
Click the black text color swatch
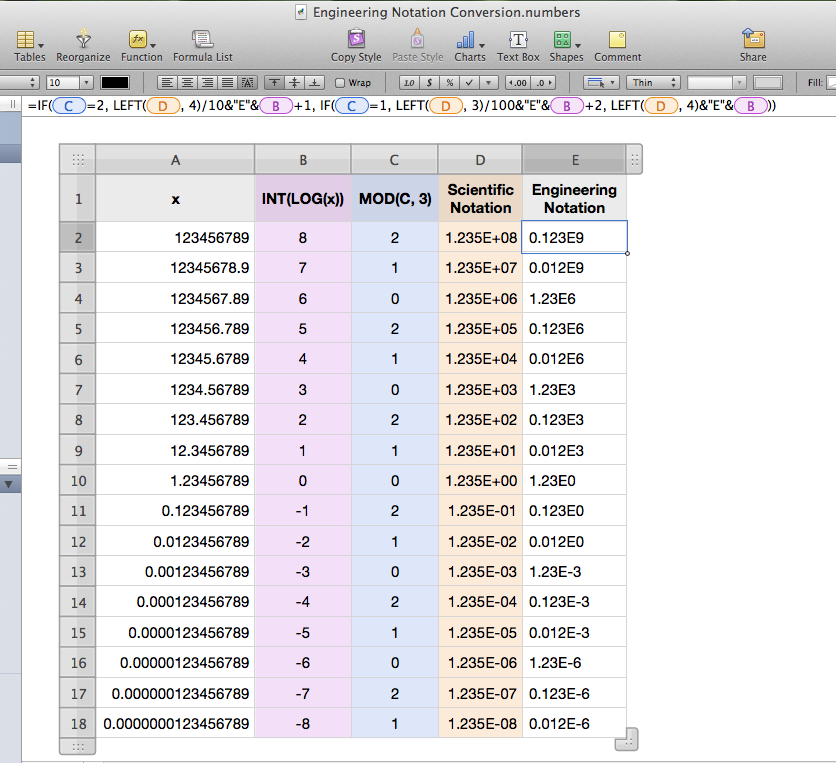[x=115, y=83]
